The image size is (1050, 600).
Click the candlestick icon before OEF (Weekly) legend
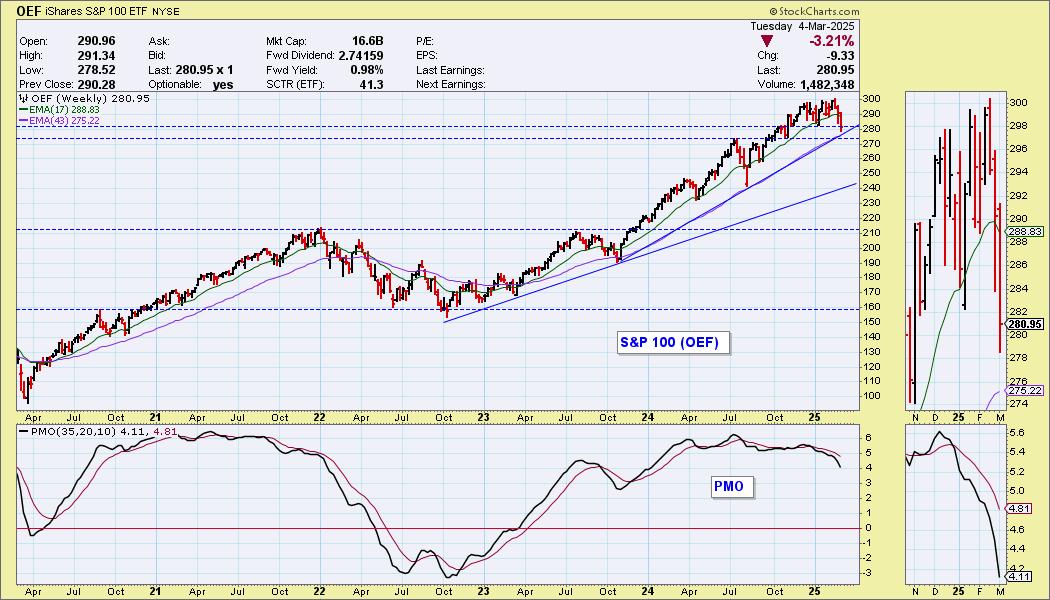pyautogui.click(x=21, y=98)
